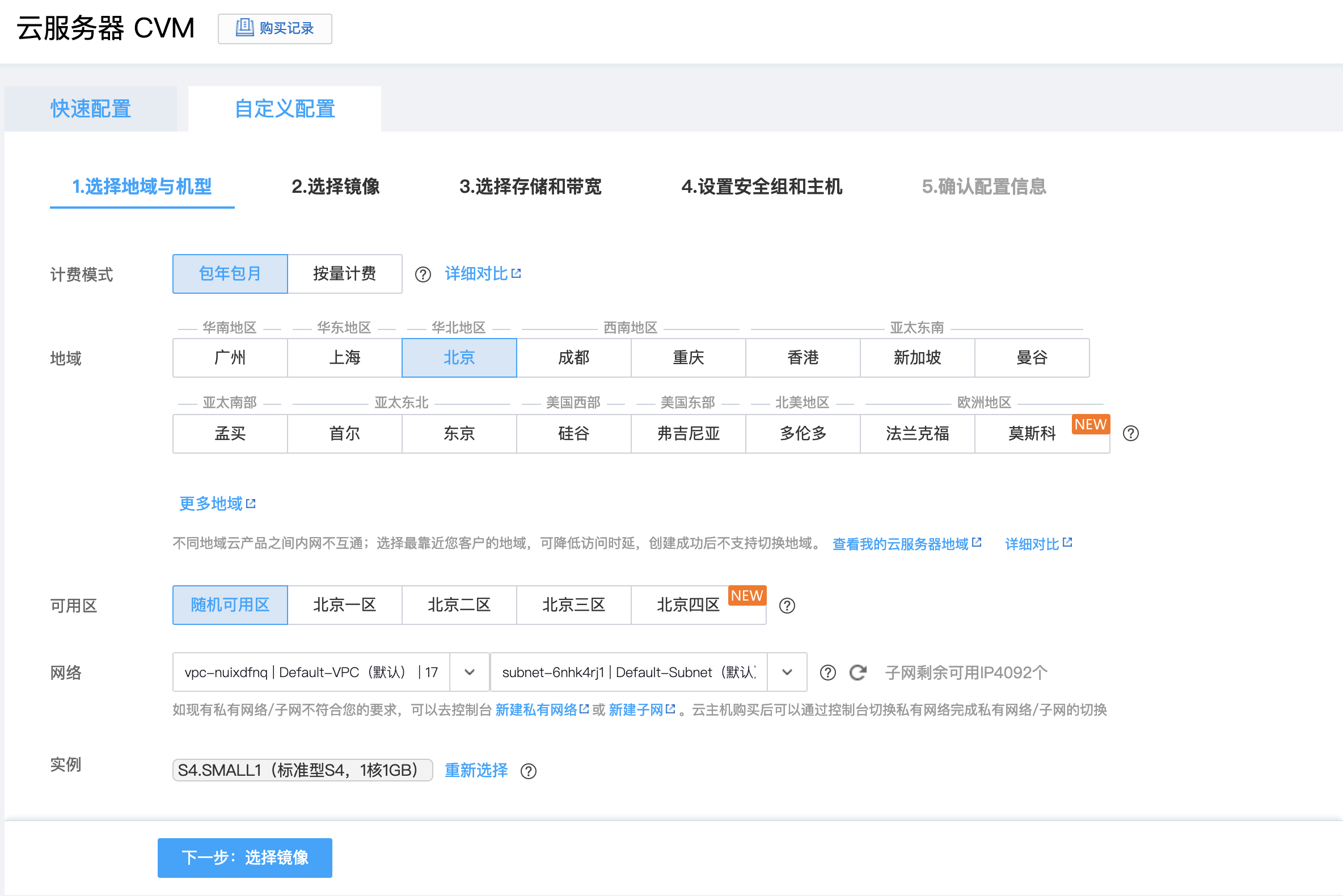Open 更多地域 link
This screenshot has height=896, width=1343.
click(x=218, y=504)
